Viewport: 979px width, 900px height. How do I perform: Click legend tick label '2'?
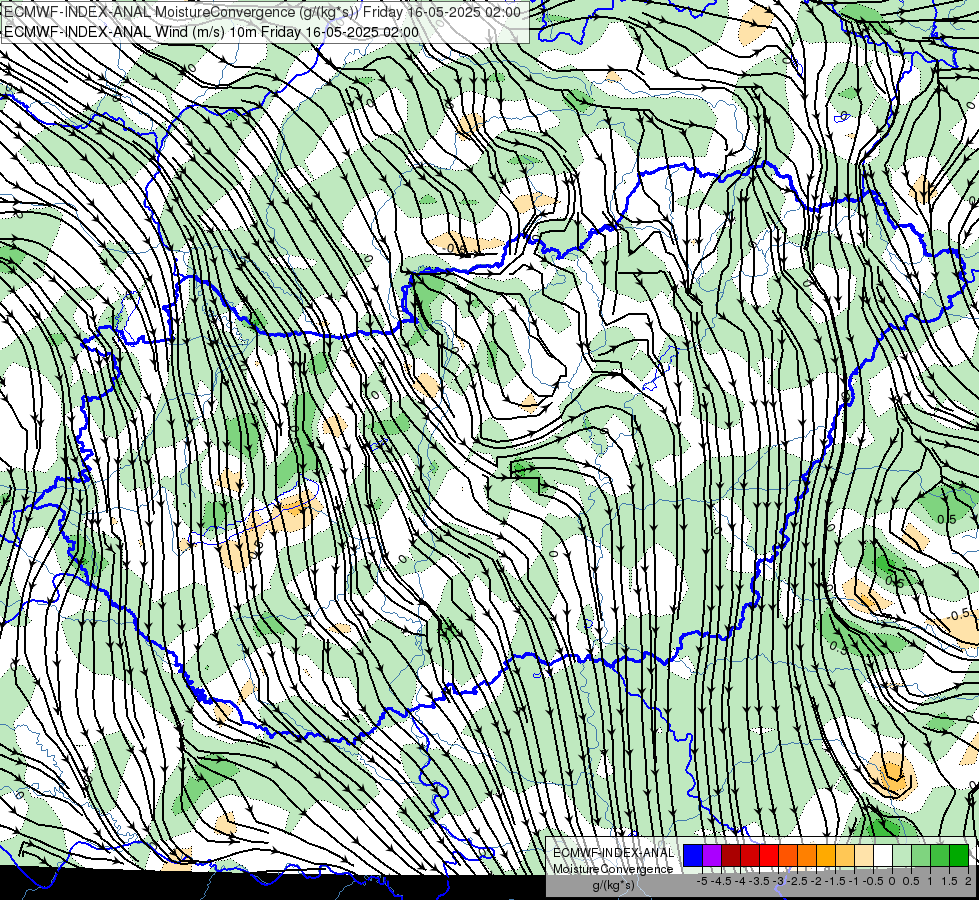[968, 881]
